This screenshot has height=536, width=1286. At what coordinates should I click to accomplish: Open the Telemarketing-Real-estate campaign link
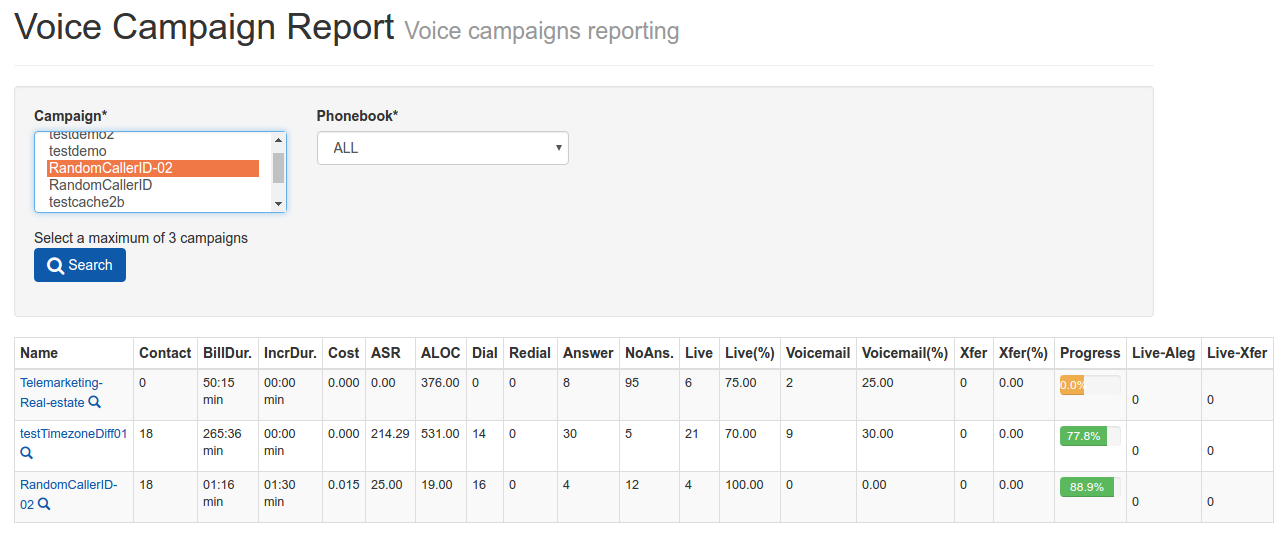coord(61,392)
